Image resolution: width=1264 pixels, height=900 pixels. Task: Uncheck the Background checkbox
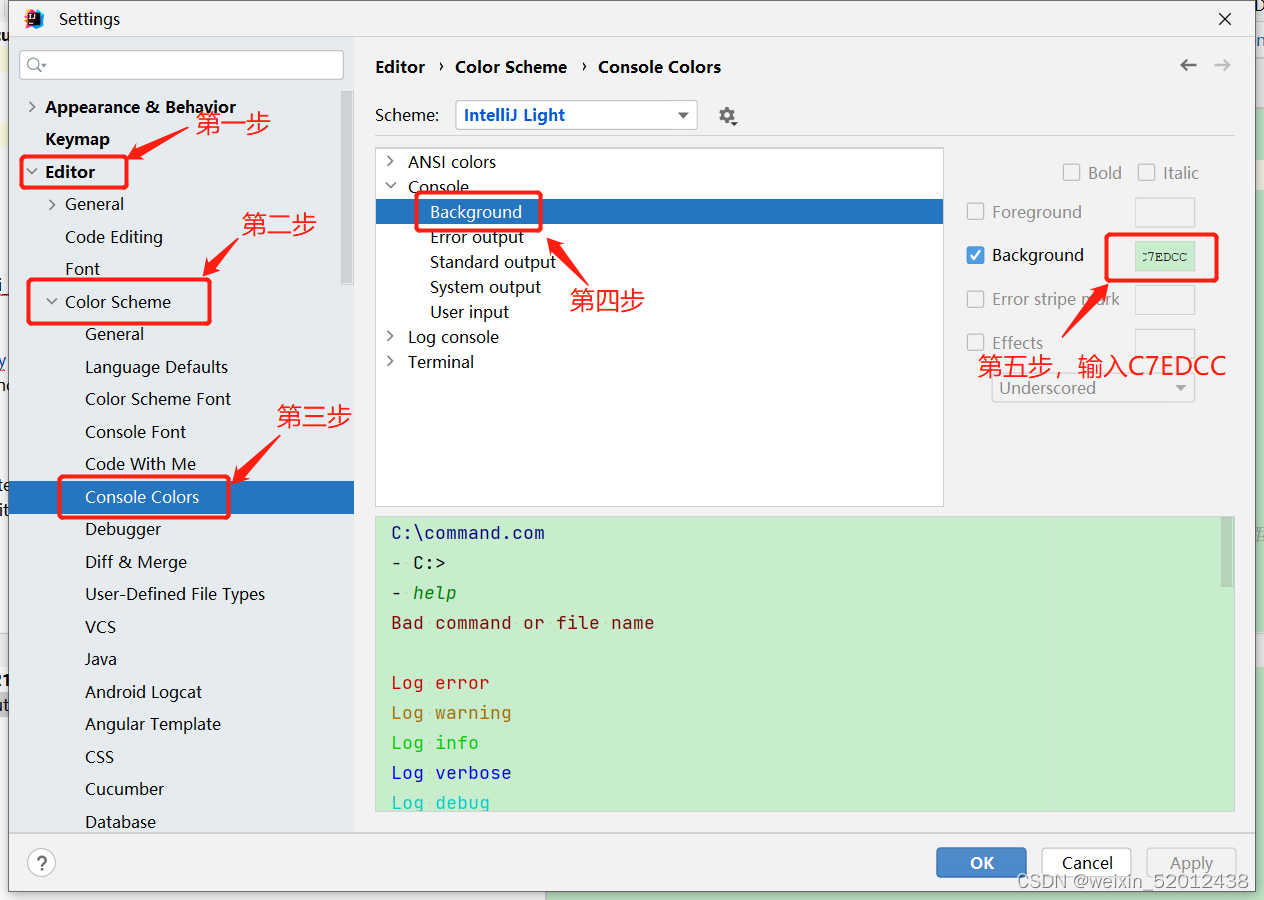[x=975, y=255]
